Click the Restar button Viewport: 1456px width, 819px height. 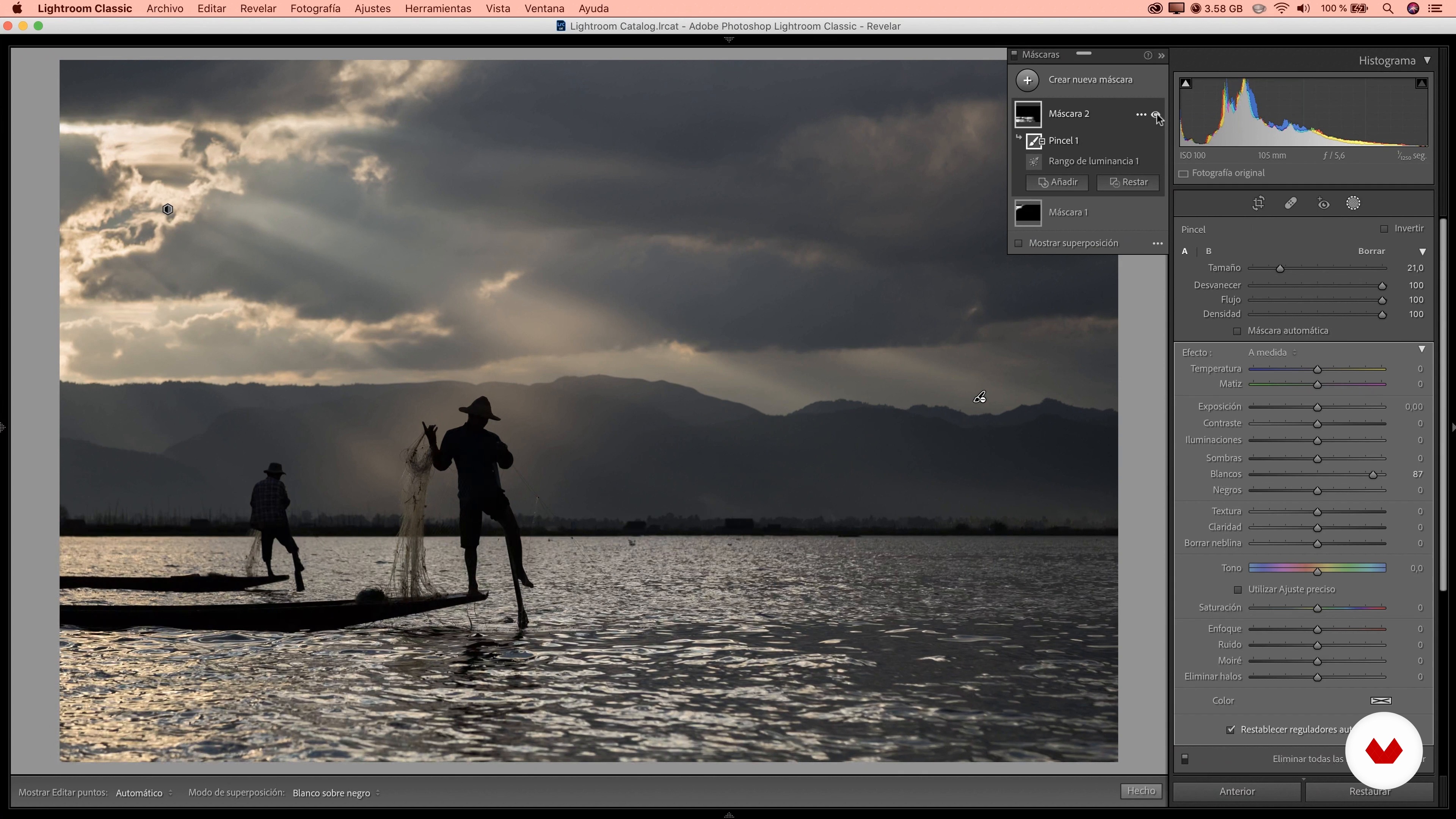pos(1128,182)
